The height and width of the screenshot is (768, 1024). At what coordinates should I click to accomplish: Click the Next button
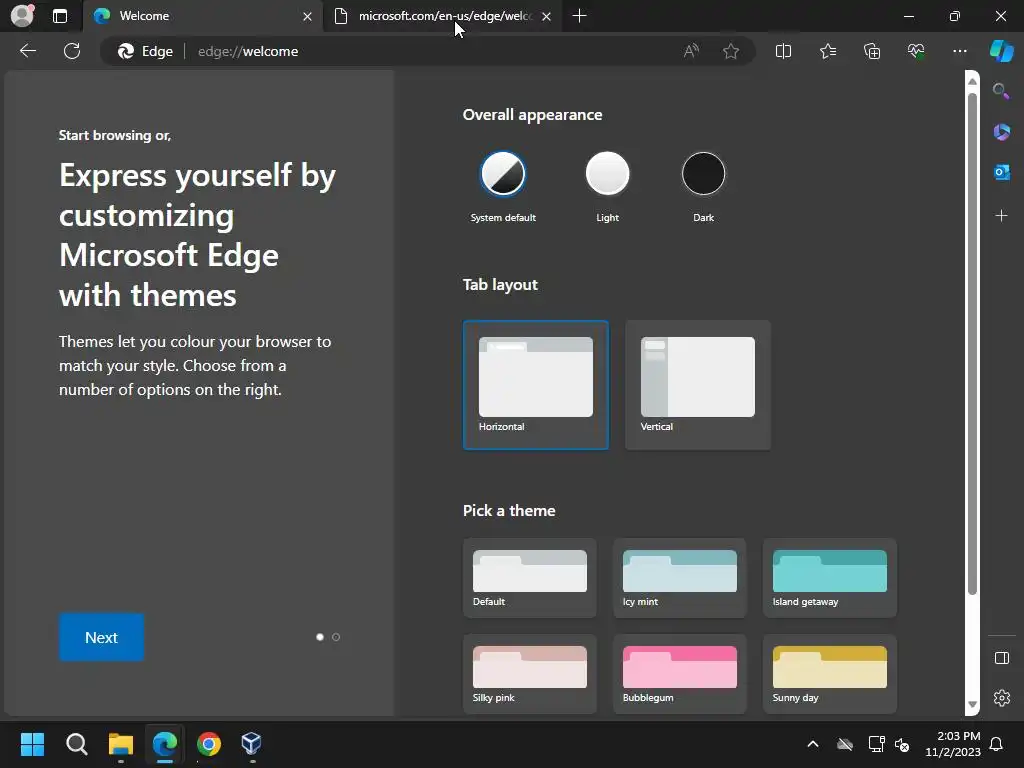pos(101,637)
